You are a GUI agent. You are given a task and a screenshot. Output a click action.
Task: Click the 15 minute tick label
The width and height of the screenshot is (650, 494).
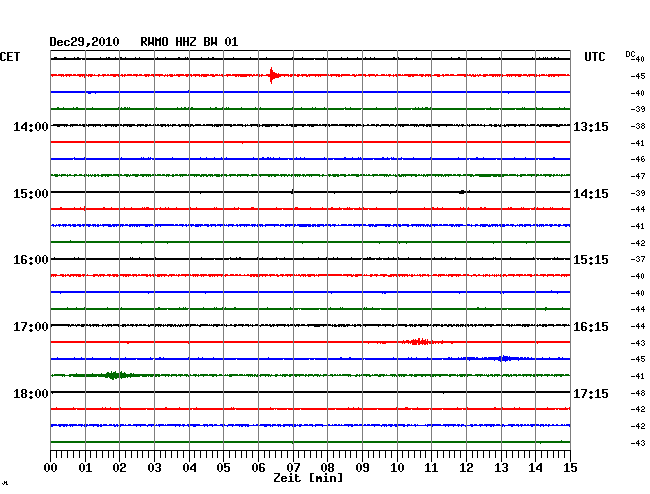(x=570, y=468)
